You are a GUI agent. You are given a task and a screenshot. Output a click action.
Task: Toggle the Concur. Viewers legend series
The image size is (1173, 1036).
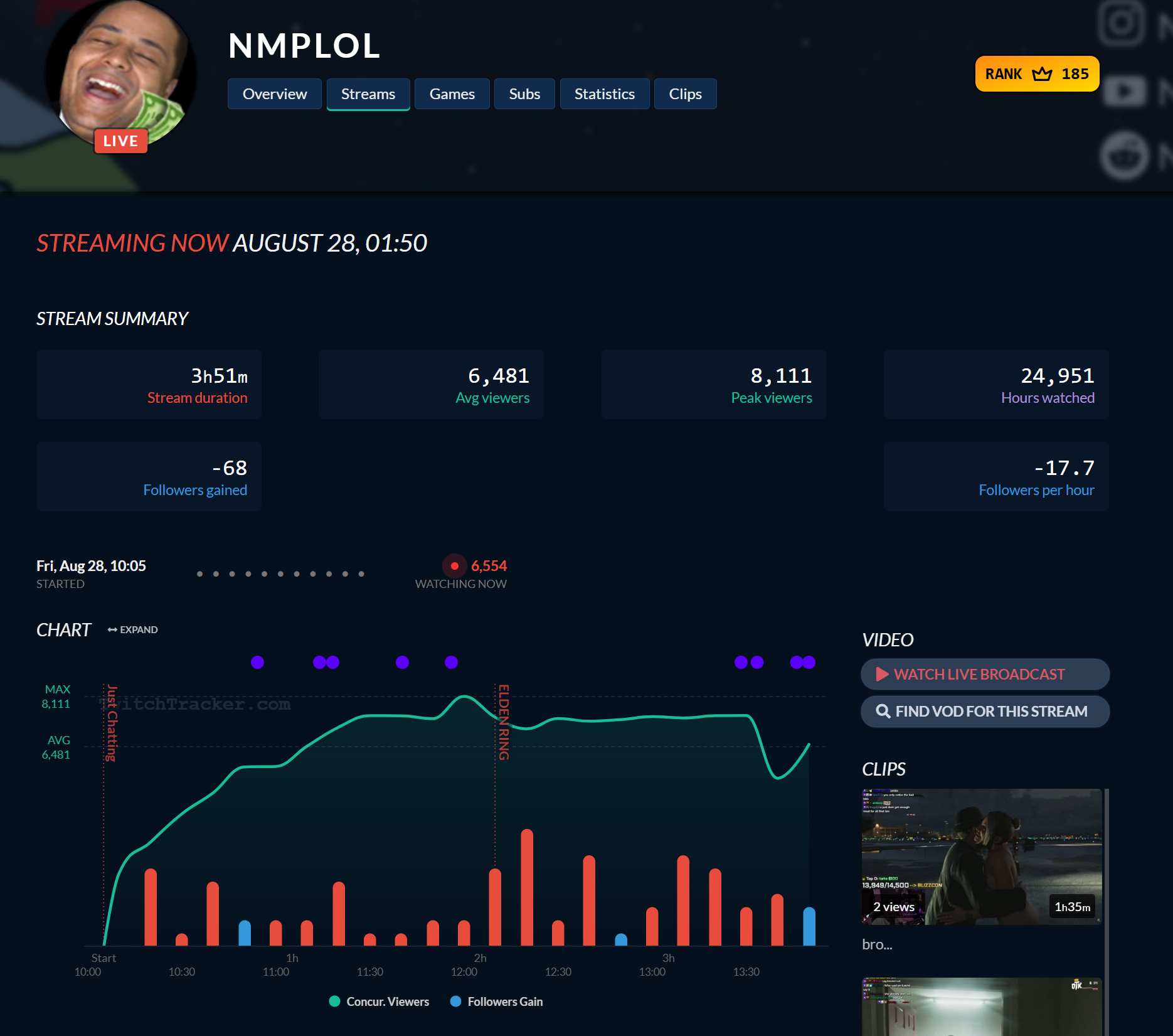tap(379, 1001)
